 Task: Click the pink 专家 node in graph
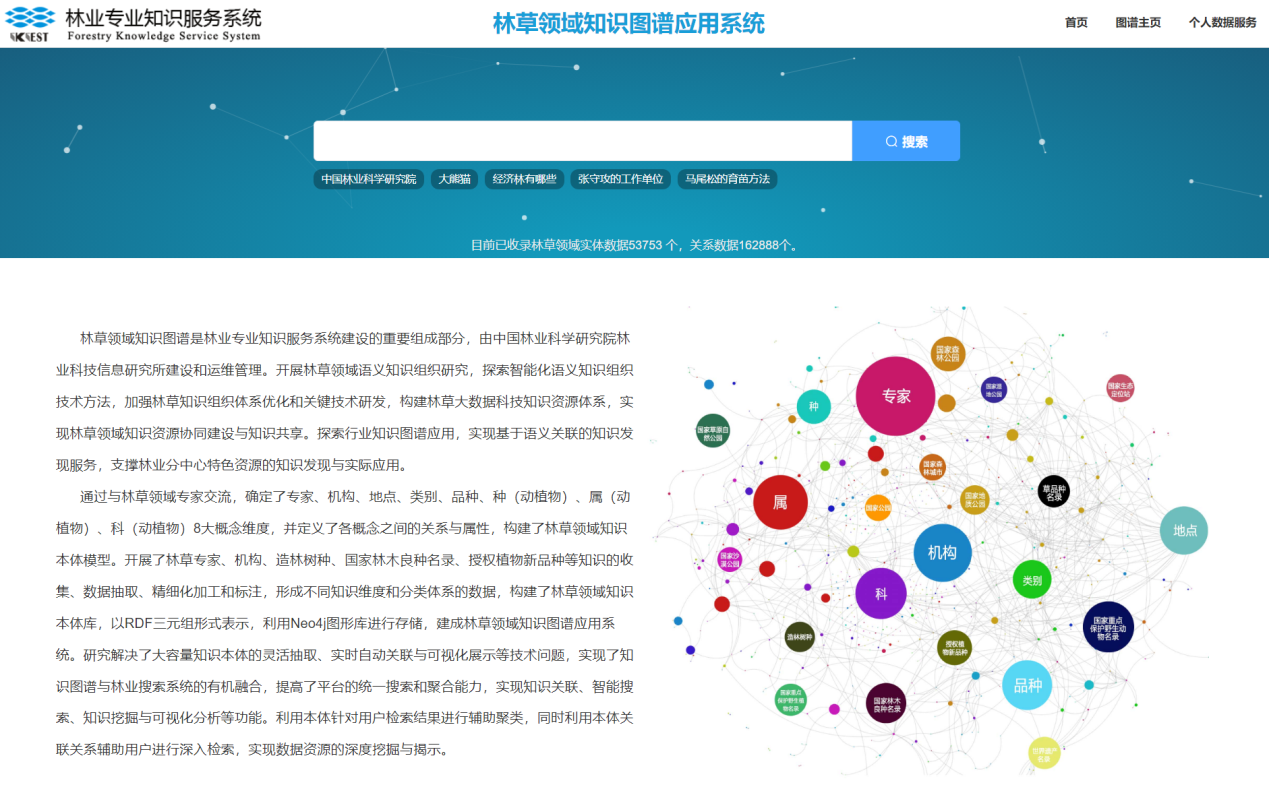tap(895, 396)
